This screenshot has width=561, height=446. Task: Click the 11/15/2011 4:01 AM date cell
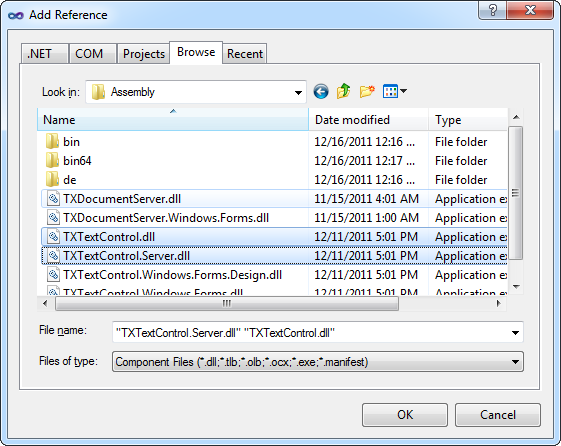pyautogui.click(x=366, y=199)
